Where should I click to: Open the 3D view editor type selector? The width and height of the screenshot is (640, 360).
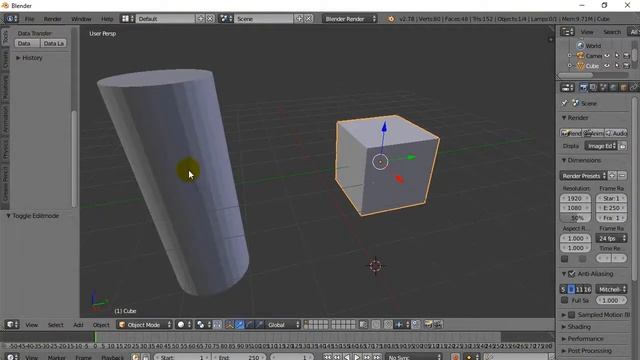click(12, 324)
